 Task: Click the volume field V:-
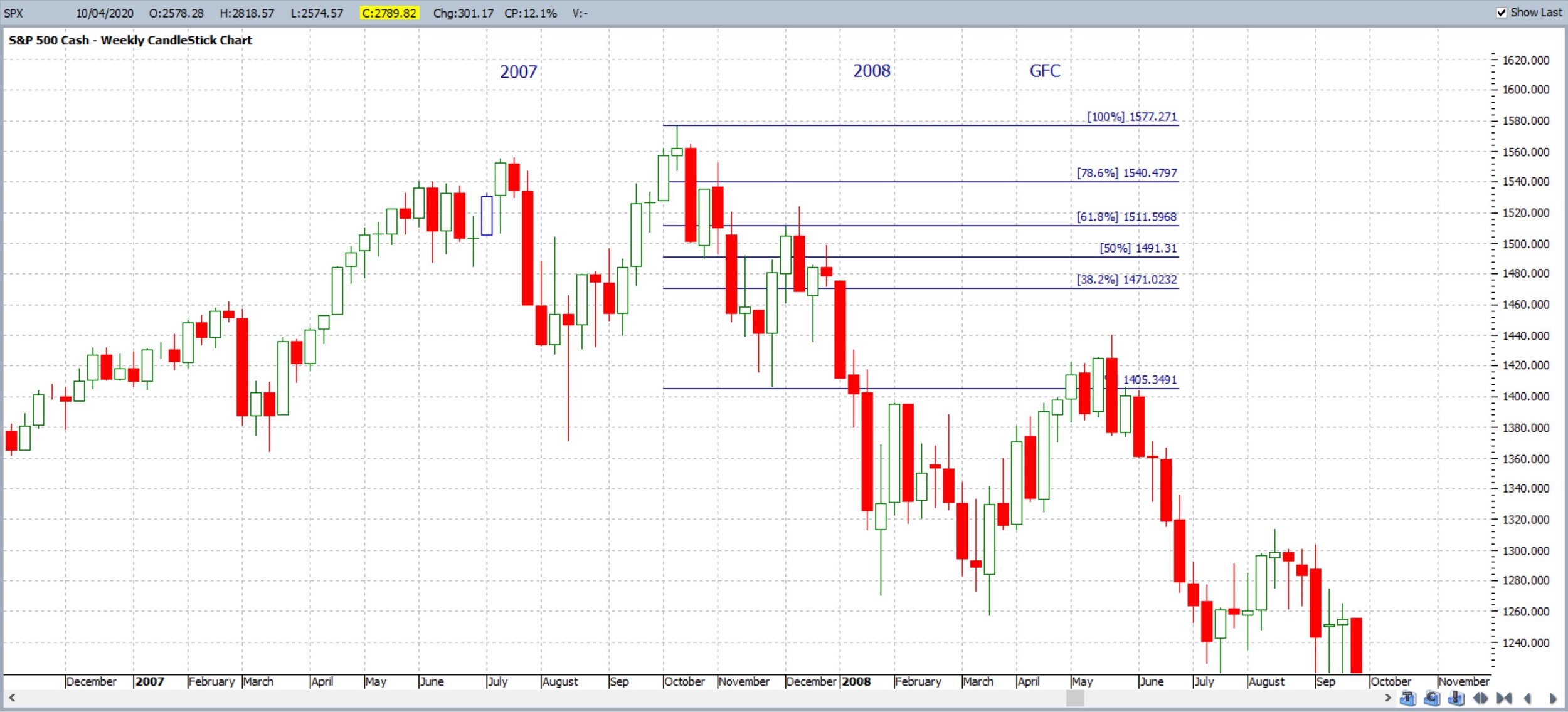coord(580,13)
